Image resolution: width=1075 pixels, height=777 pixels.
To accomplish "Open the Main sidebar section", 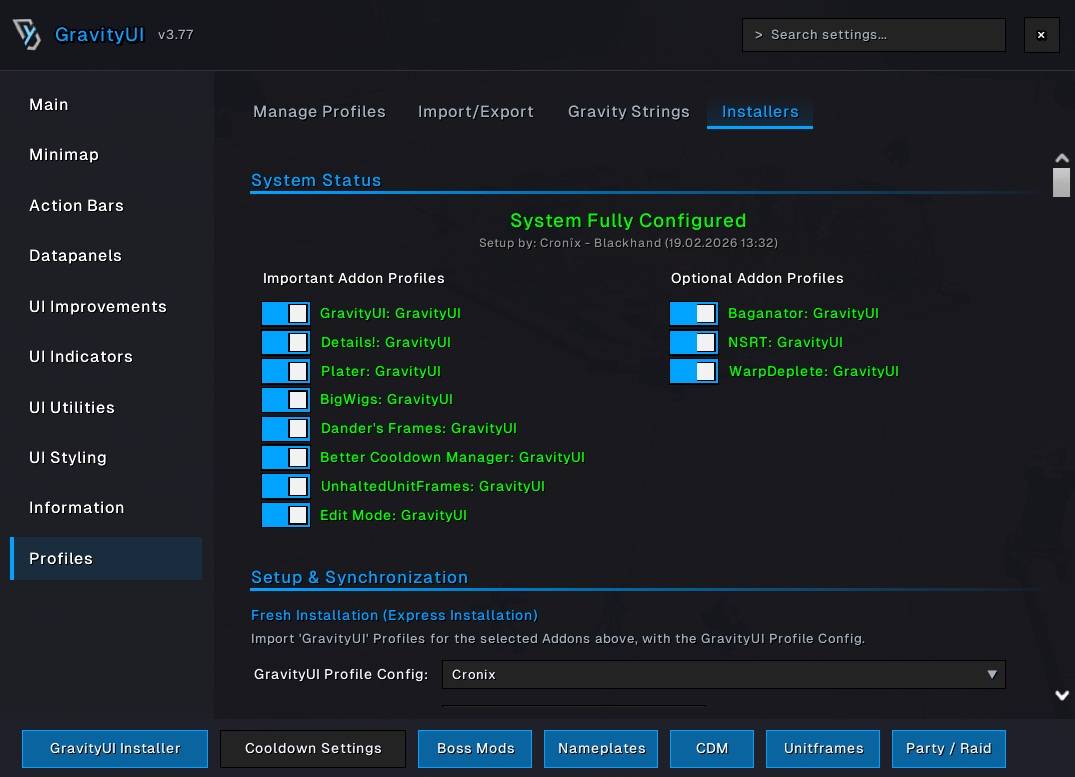I will pyautogui.click(x=49, y=104).
